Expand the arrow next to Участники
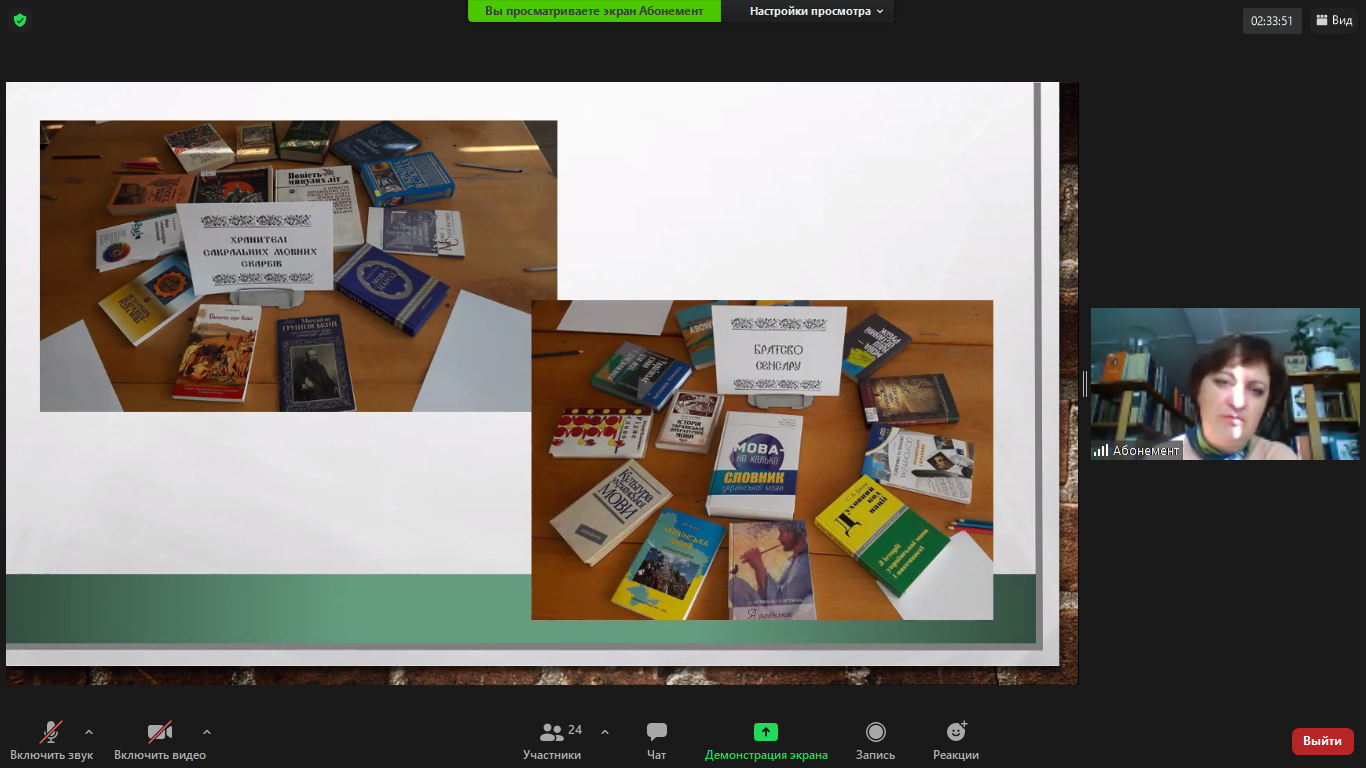Image resolution: width=1366 pixels, height=768 pixels. (605, 732)
